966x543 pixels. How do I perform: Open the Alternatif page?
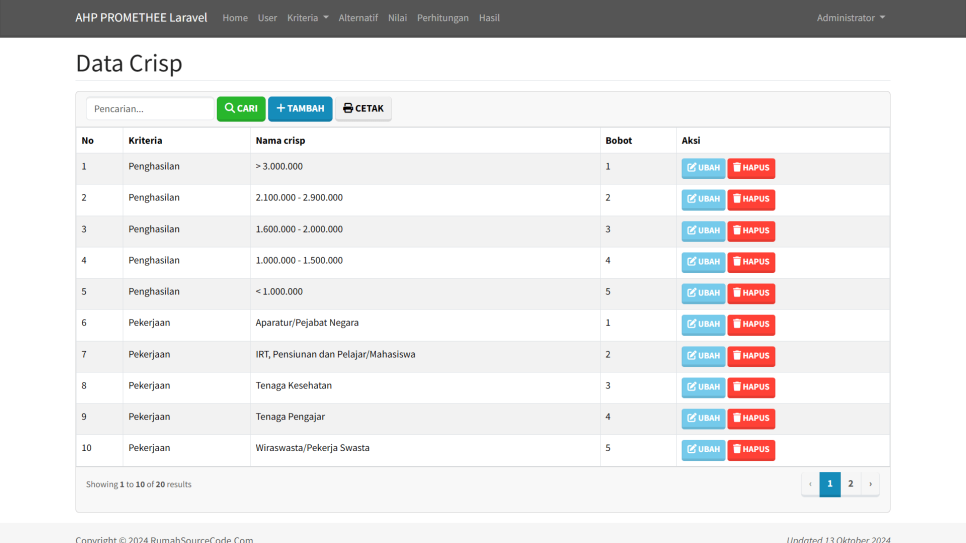[358, 18]
